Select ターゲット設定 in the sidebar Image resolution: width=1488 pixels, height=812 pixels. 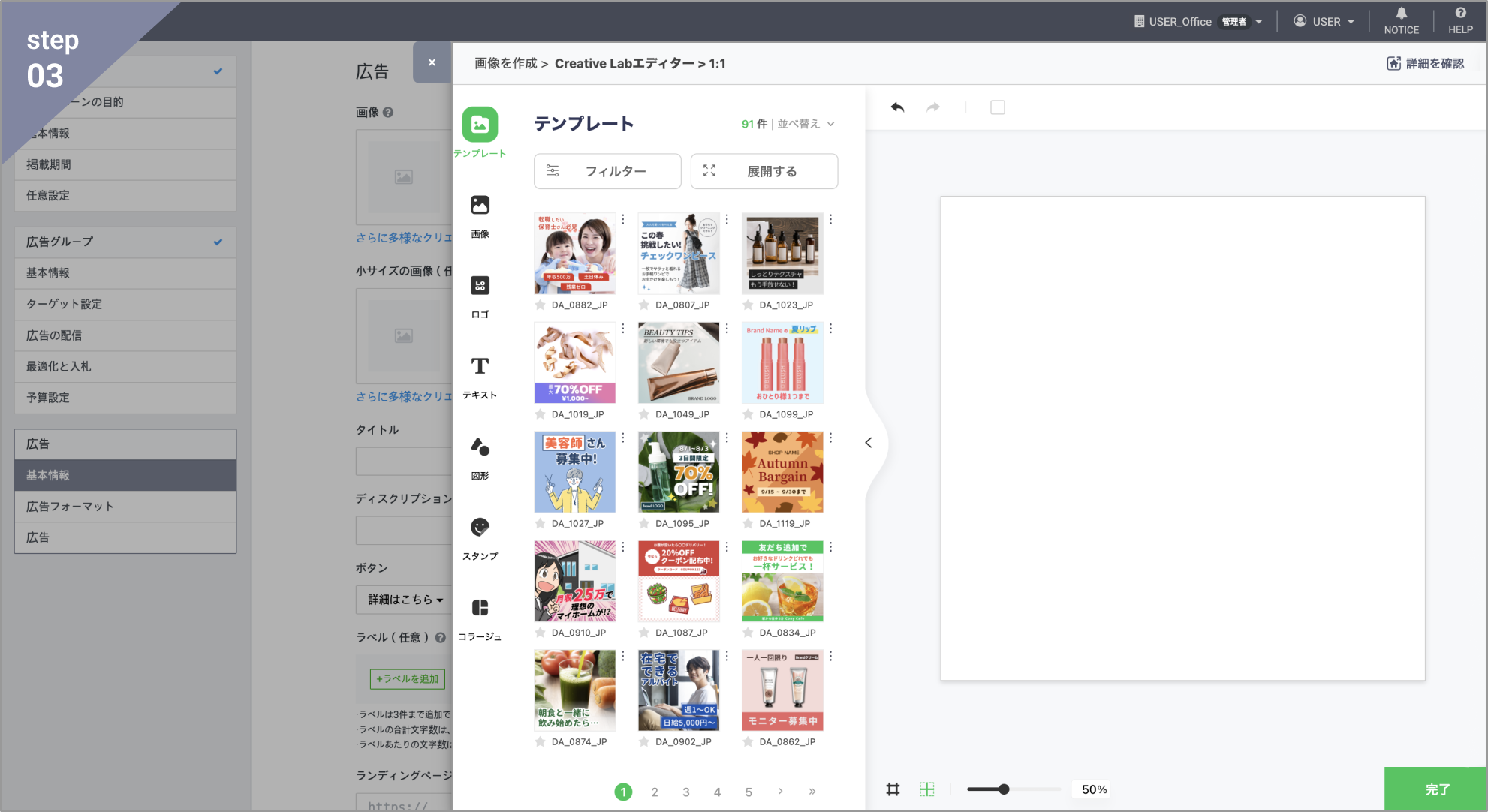click(125, 304)
